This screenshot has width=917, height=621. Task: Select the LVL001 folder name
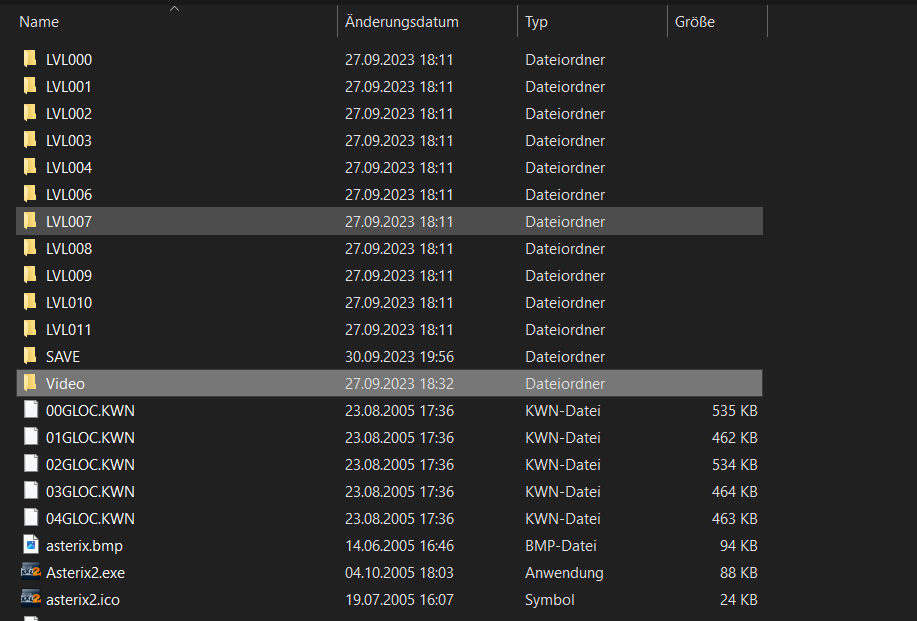tap(69, 87)
